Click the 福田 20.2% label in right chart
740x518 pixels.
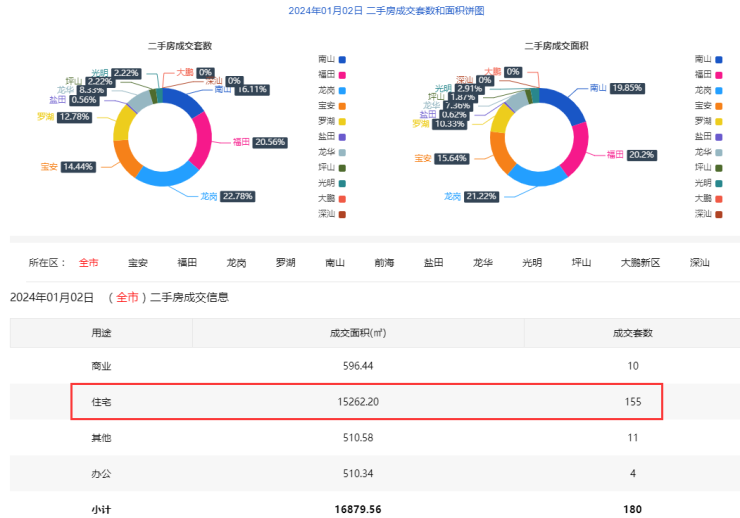(631, 155)
